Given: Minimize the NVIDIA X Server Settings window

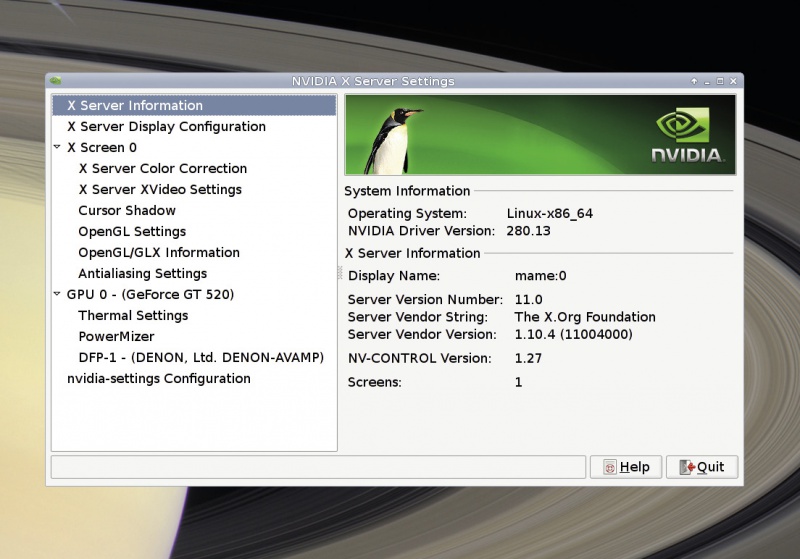Looking at the screenshot, I should (707, 81).
